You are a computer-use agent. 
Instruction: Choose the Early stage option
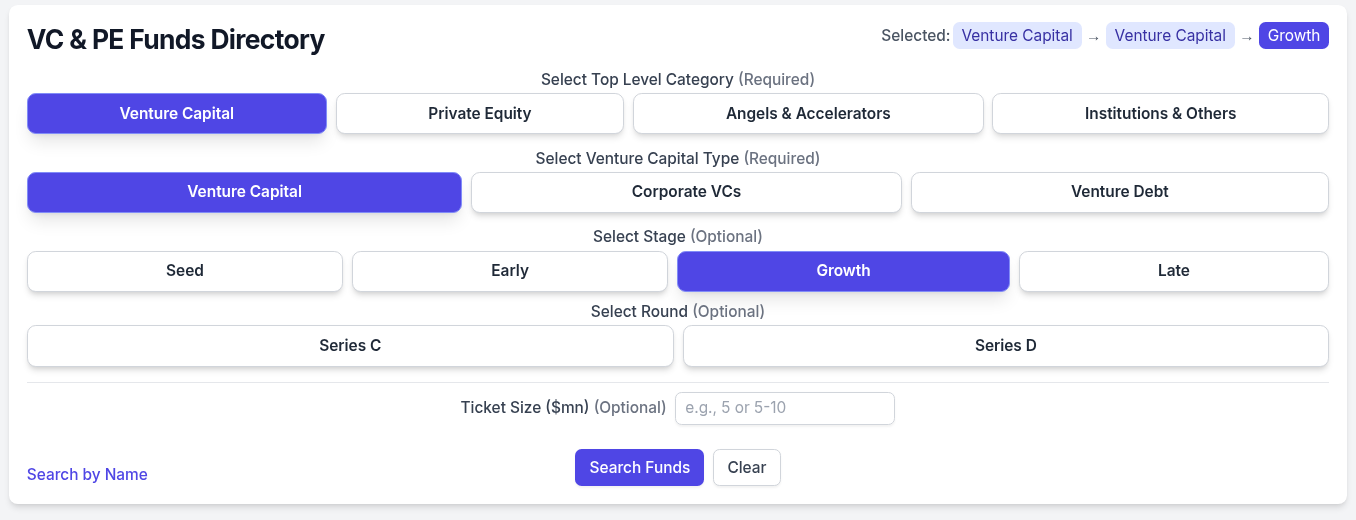coord(510,271)
